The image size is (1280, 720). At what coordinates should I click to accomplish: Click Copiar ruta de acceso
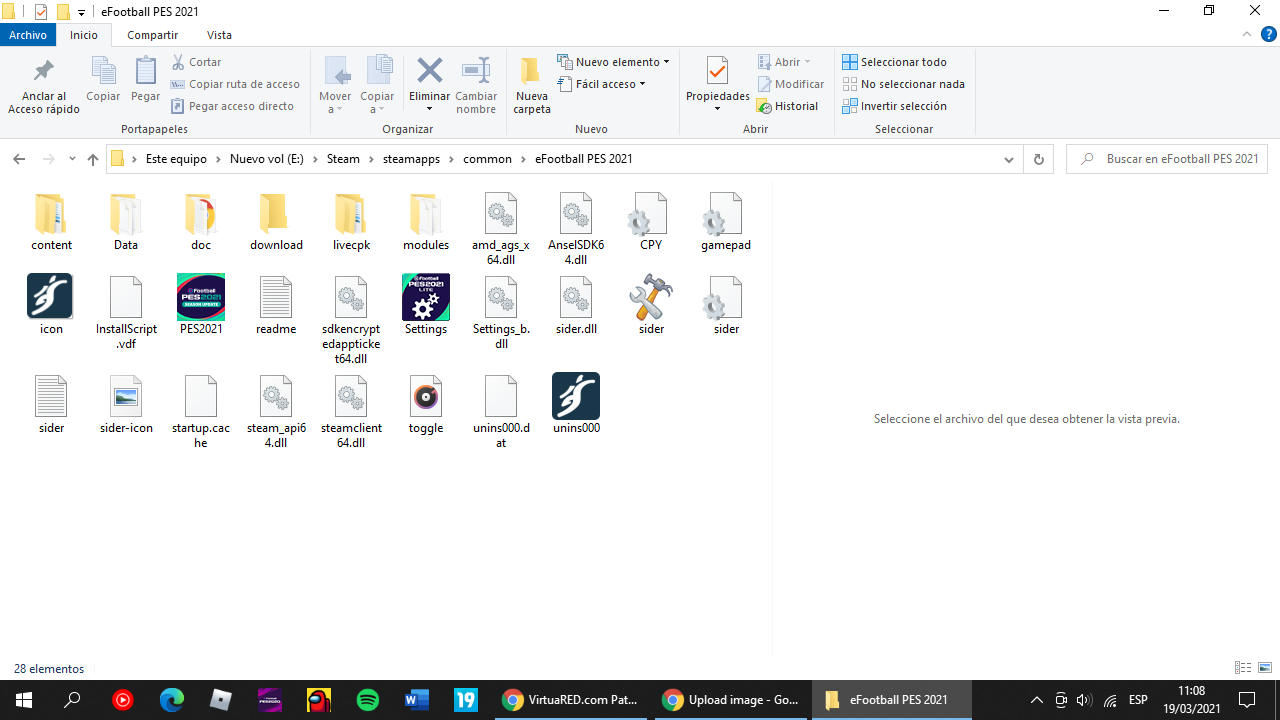235,84
